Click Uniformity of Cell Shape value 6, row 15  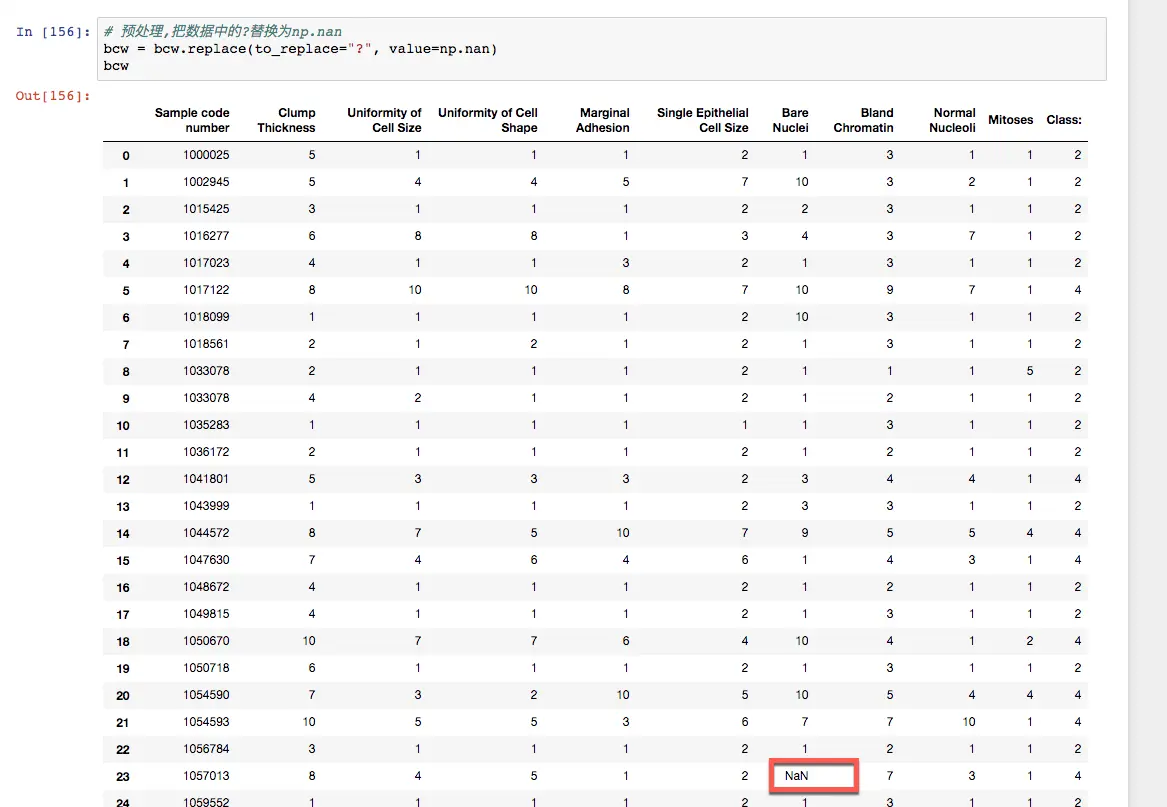pyautogui.click(x=534, y=560)
